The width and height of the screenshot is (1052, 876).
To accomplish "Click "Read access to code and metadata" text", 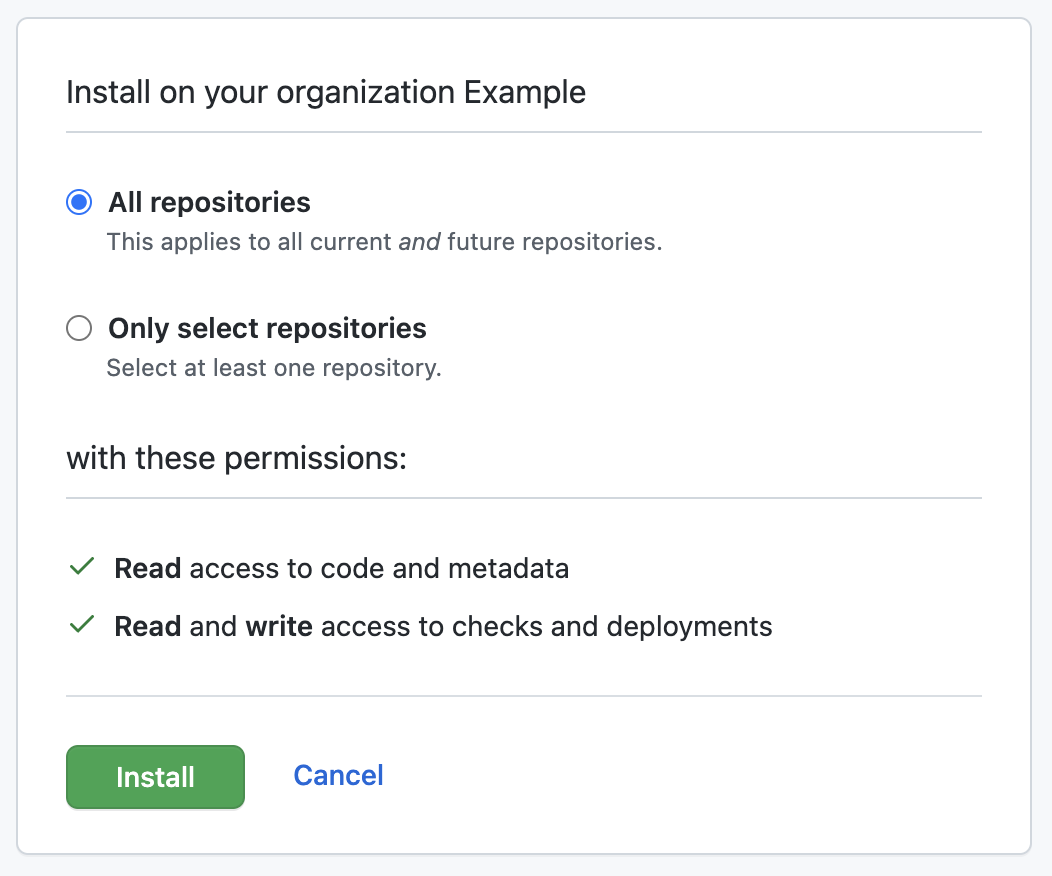I will [341, 569].
